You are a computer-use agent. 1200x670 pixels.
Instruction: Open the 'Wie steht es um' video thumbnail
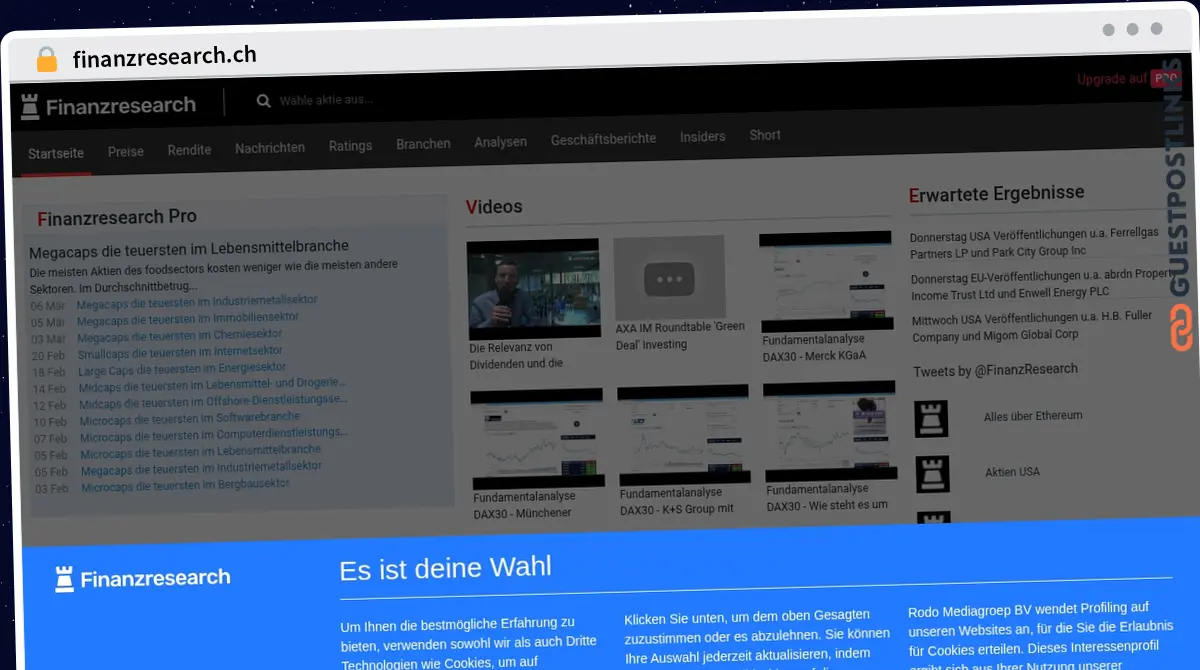click(x=829, y=432)
